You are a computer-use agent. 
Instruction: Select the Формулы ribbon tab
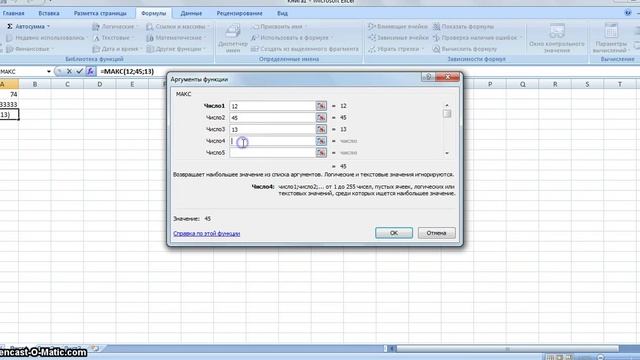[x=153, y=13]
